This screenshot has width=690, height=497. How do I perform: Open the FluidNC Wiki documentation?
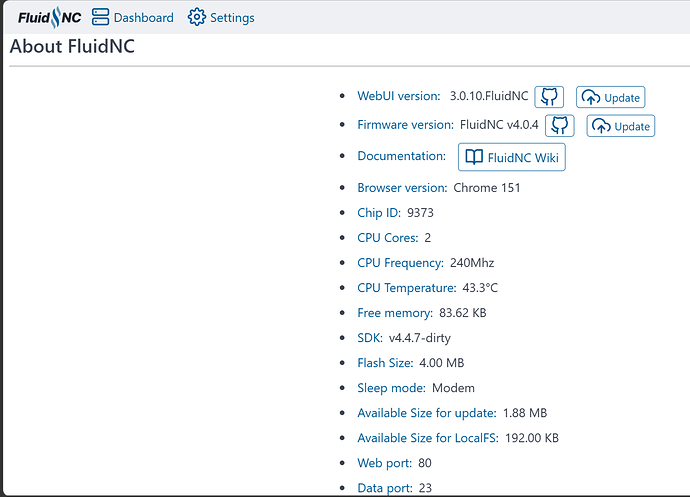512,157
